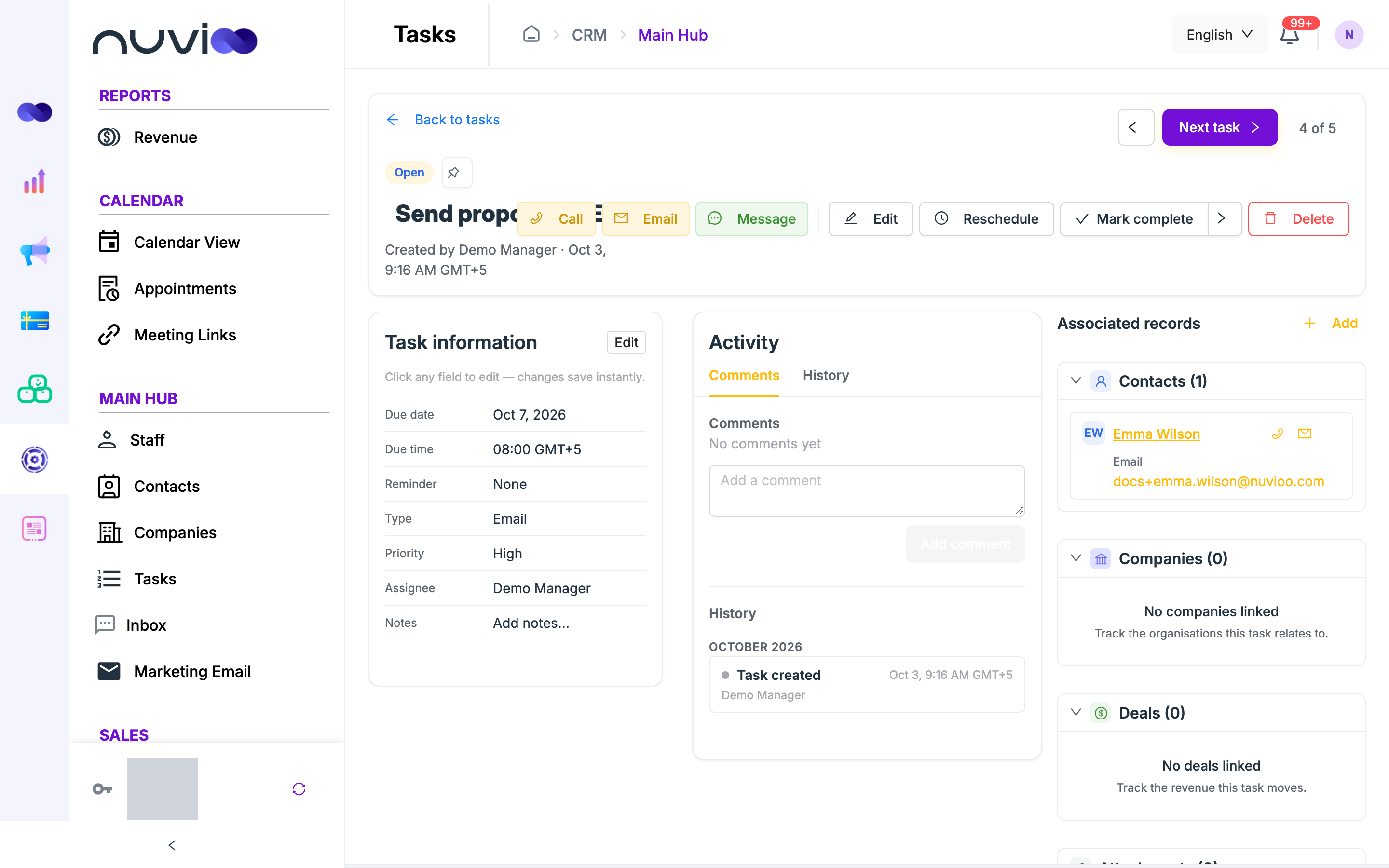Open the N user avatar
Screen dimensions: 1389x868
tap(1349, 34)
